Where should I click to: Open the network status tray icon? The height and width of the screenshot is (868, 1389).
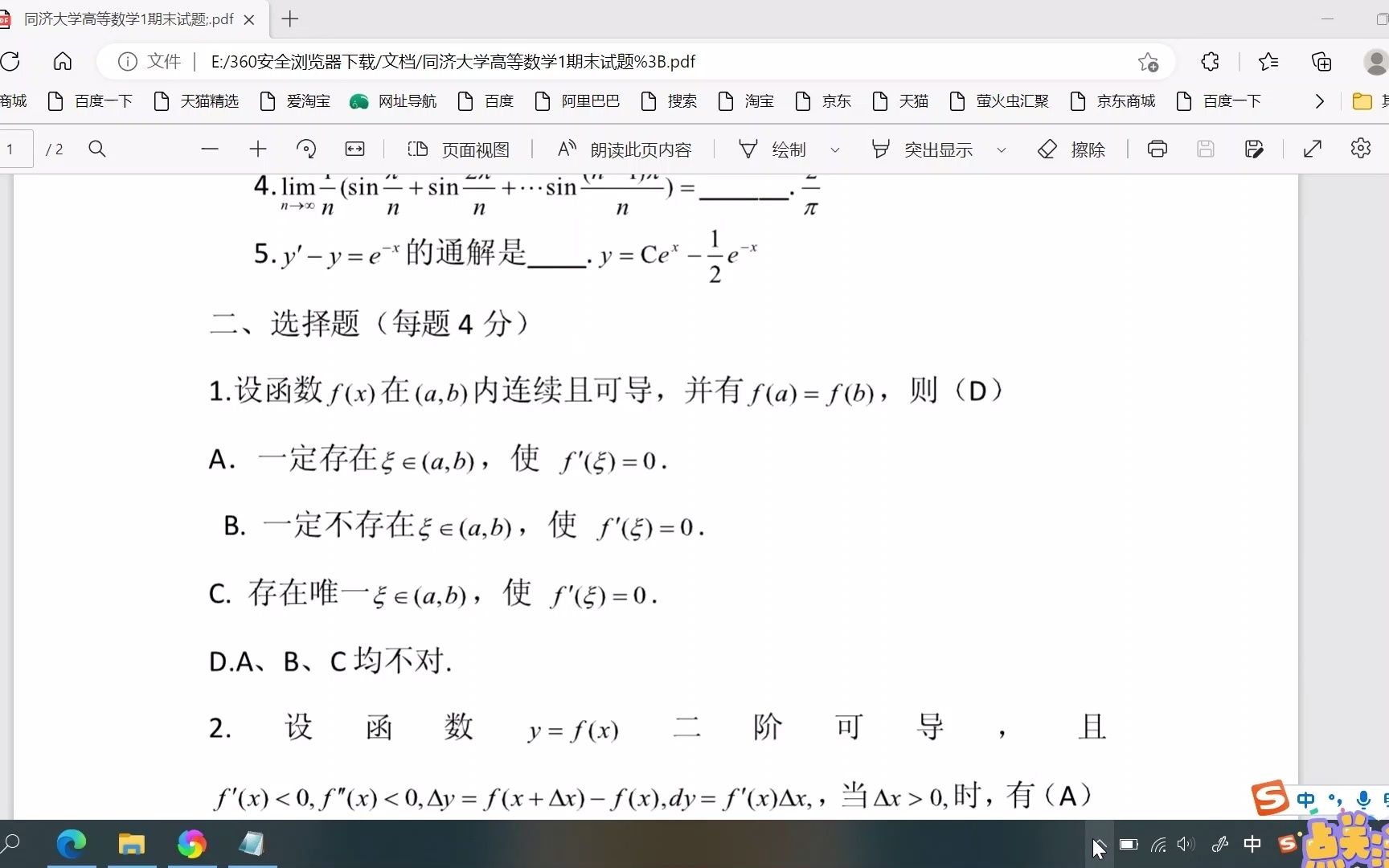tap(1158, 845)
